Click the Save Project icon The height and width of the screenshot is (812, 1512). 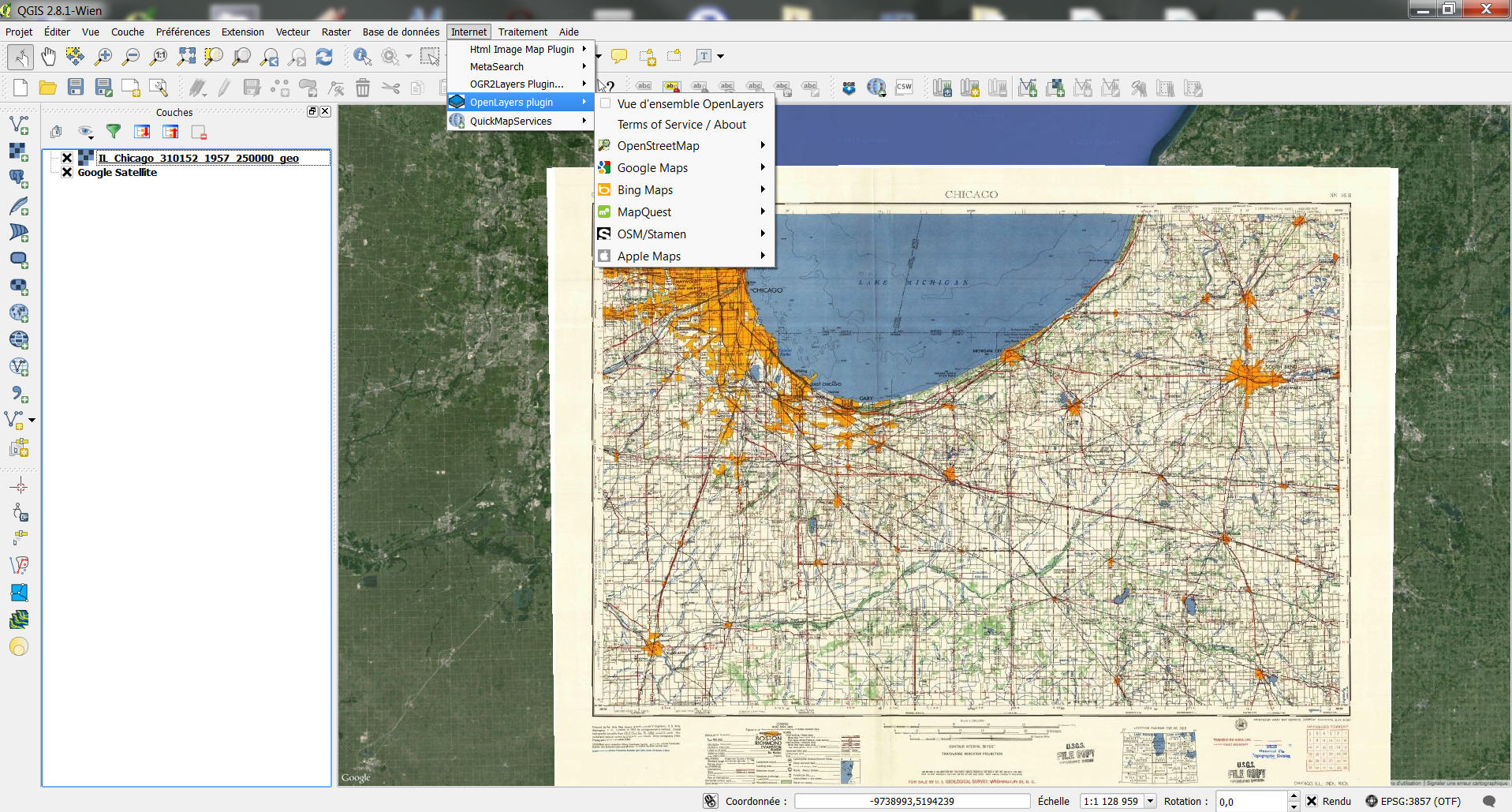coord(76,88)
